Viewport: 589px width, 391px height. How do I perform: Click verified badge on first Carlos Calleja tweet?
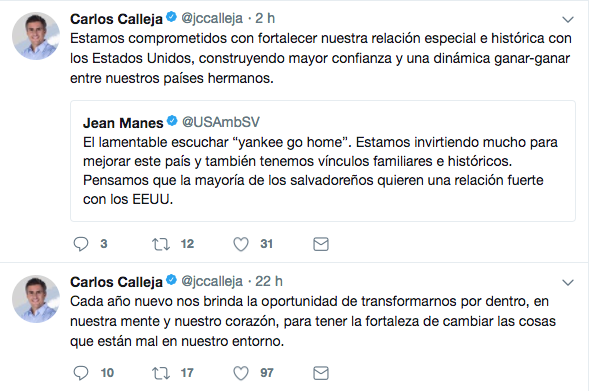click(x=171, y=17)
